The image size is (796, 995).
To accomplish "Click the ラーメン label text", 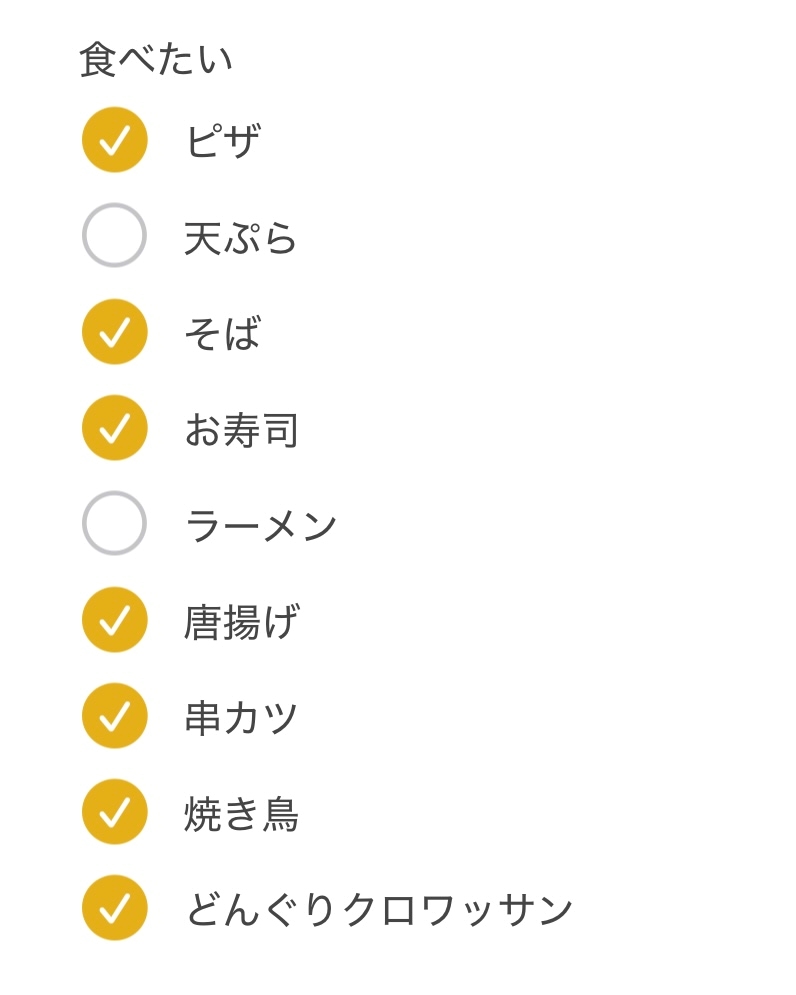I will pyautogui.click(x=260, y=525).
